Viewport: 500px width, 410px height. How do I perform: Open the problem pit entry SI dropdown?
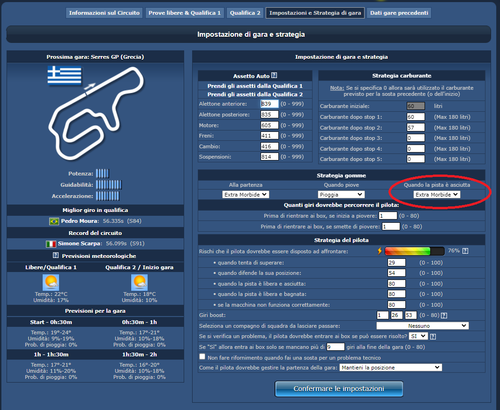point(418,336)
